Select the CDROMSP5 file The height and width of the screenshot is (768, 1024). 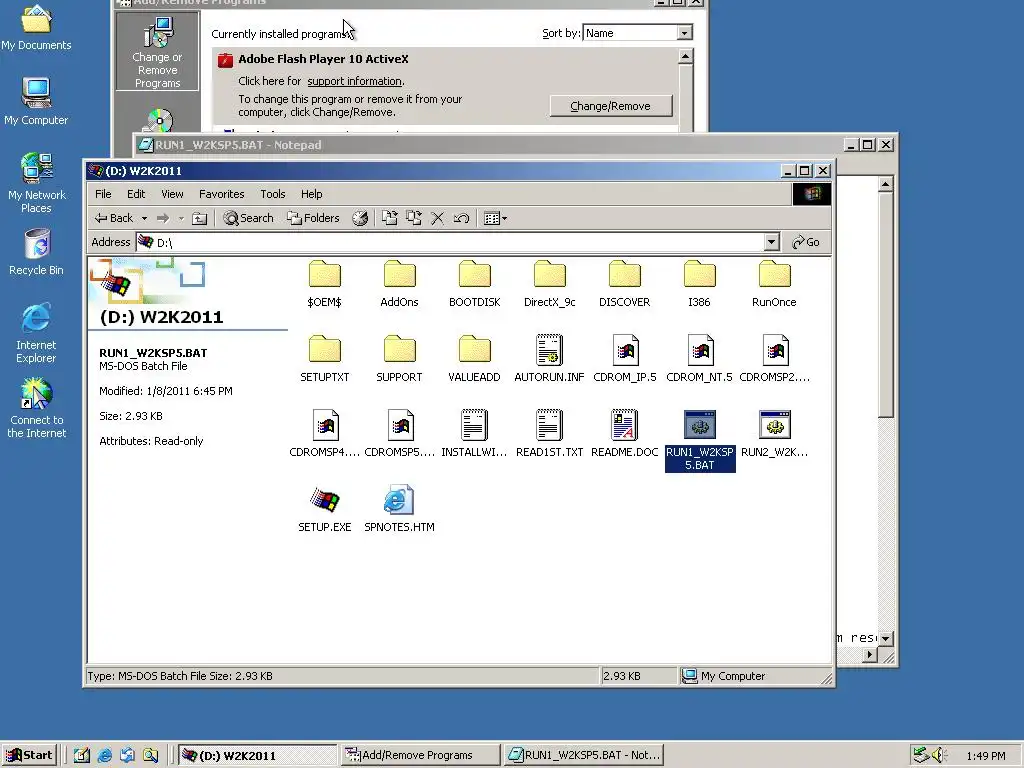click(399, 434)
